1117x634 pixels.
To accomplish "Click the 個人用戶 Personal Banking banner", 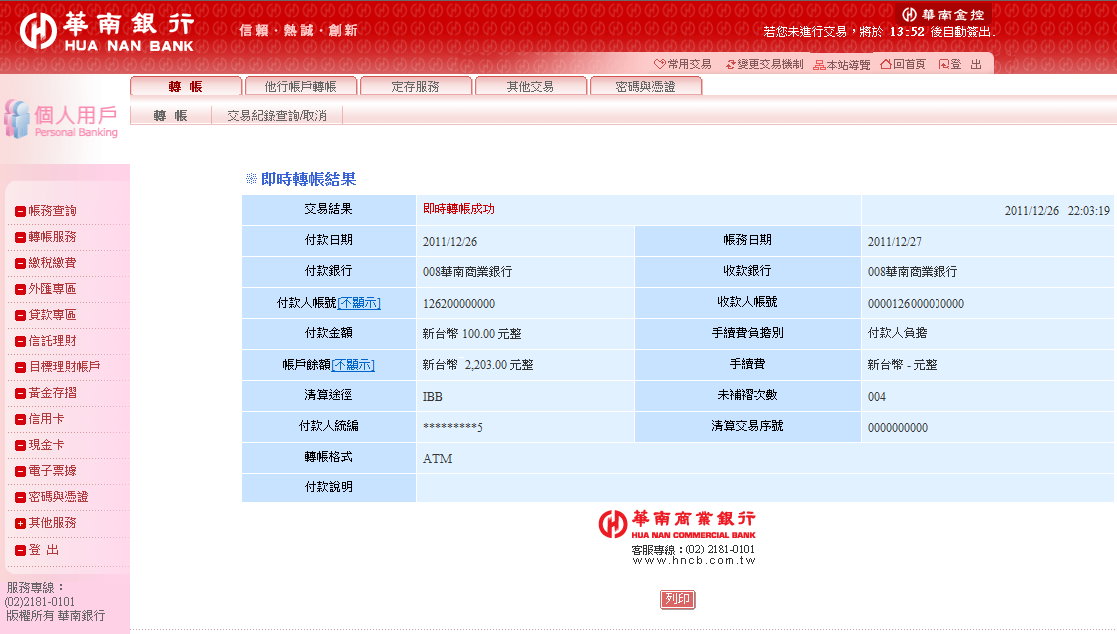I will pyautogui.click(x=61, y=120).
